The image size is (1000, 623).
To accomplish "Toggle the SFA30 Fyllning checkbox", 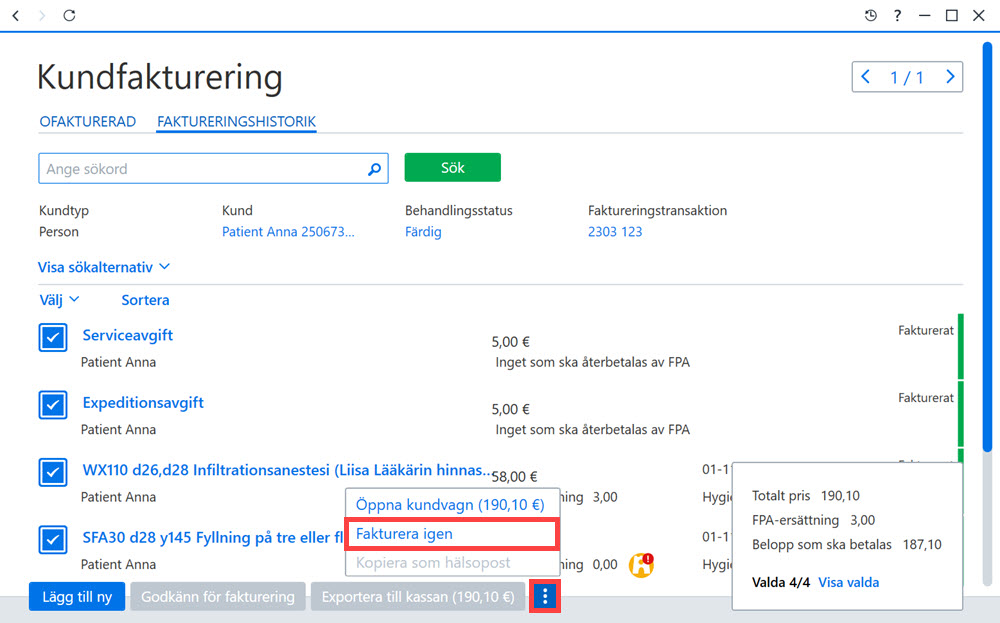I will coord(53,540).
